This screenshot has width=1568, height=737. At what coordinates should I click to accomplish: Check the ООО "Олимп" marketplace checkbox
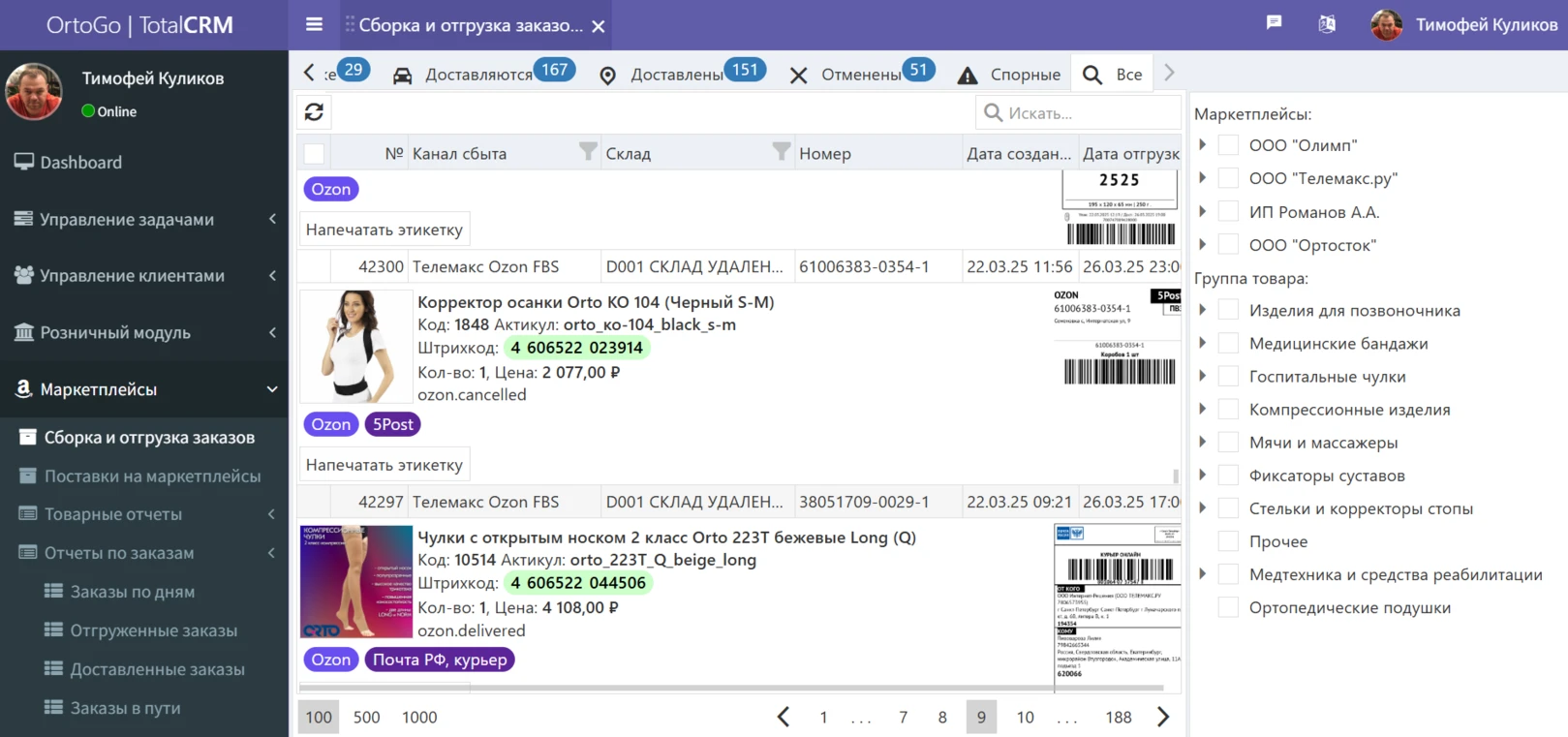coord(1228,145)
